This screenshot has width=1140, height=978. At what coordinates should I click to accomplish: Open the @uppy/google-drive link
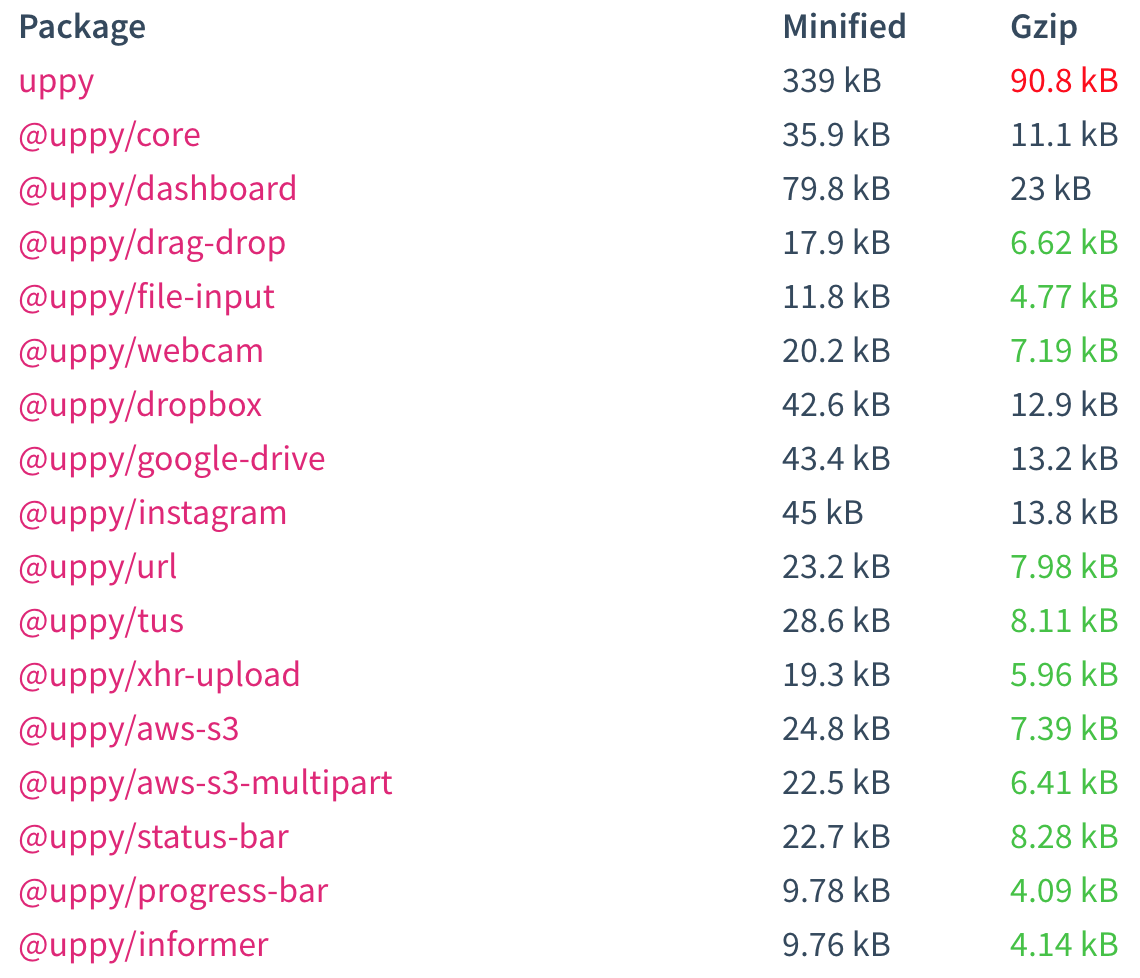(172, 459)
